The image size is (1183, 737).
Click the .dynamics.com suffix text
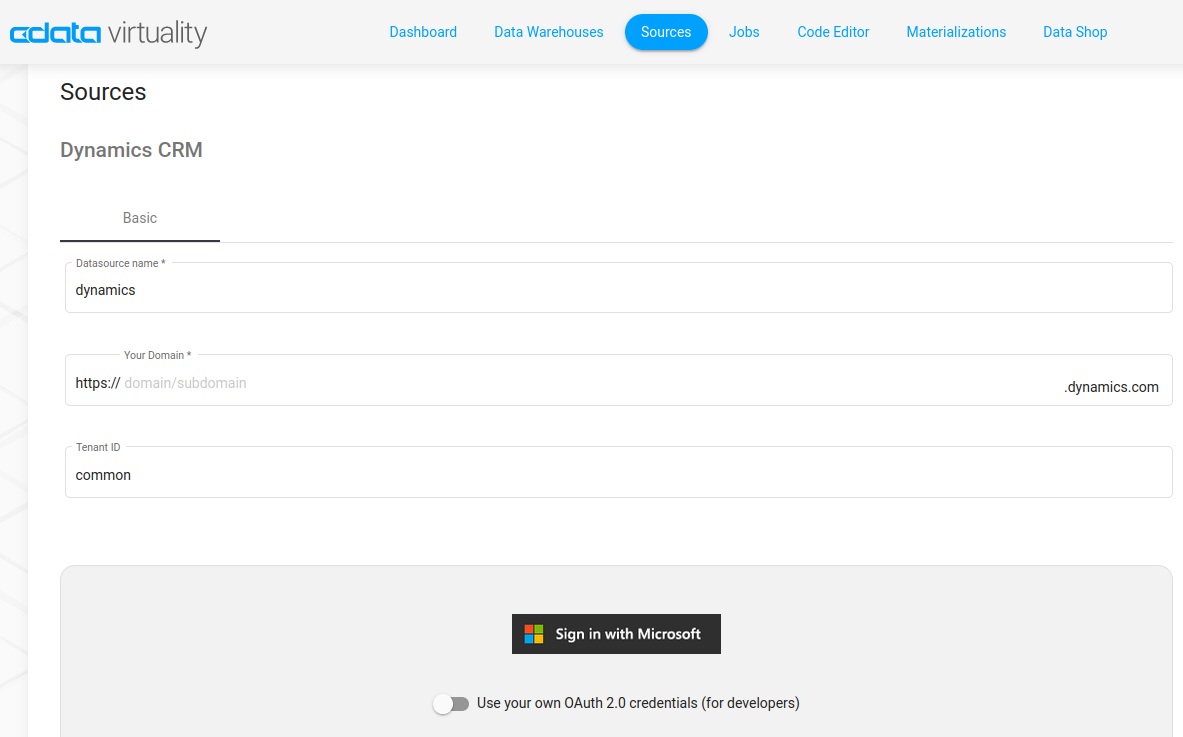pyautogui.click(x=1111, y=387)
